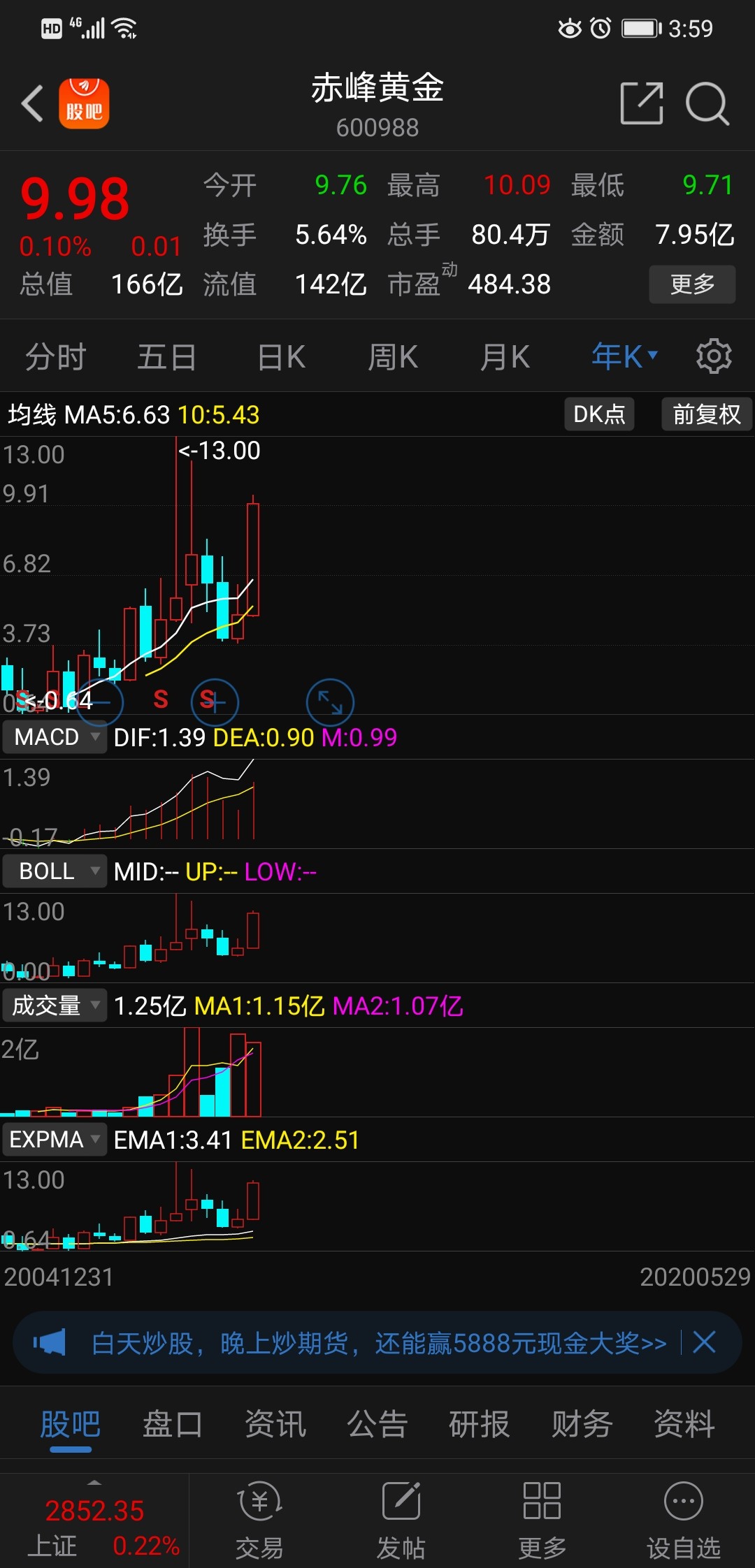Toggle the DK点 indicator
The width and height of the screenshot is (755, 1568).
coord(599,414)
